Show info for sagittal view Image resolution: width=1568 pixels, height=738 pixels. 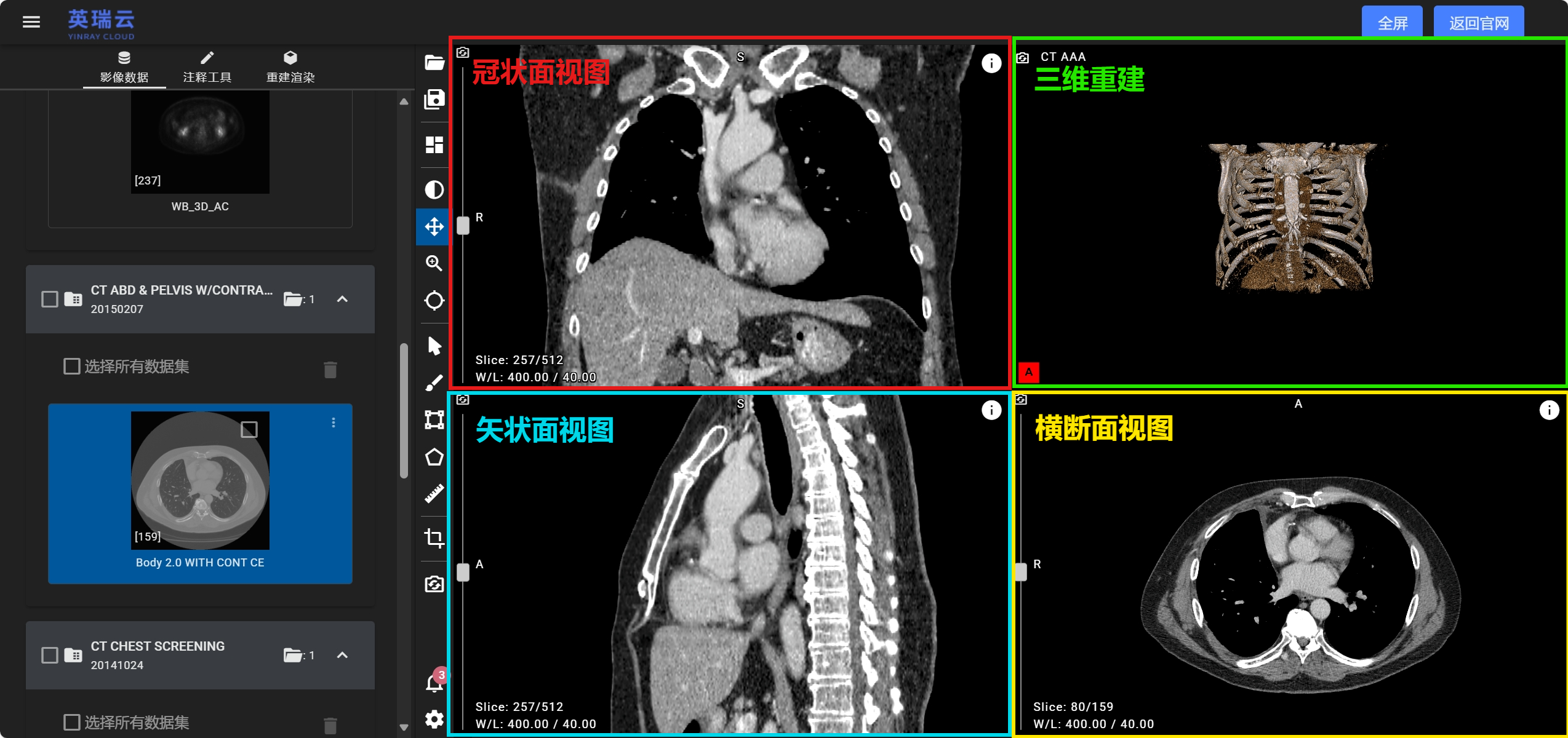991,410
